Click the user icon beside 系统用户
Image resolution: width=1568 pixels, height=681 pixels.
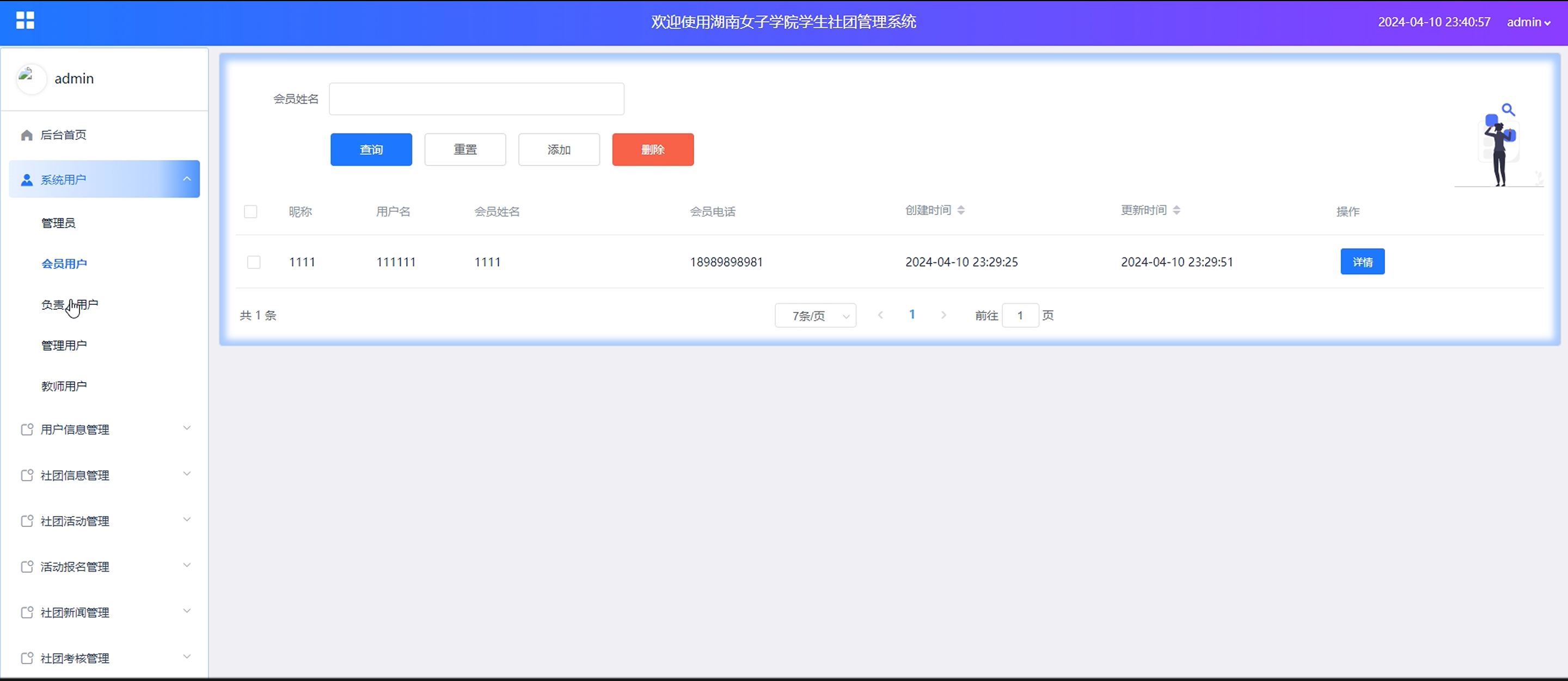point(26,180)
